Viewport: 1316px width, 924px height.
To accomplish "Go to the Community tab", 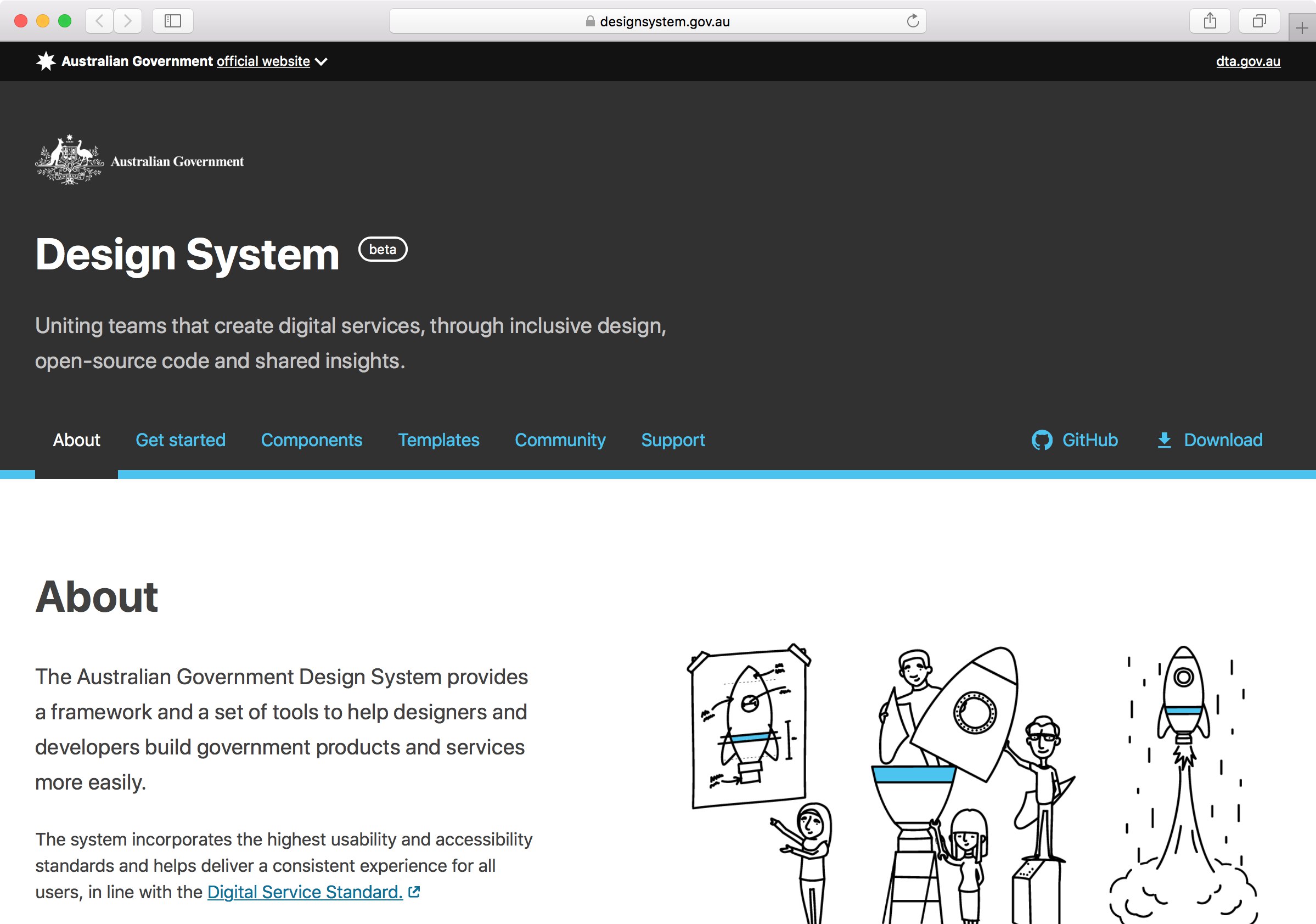I will tap(560, 440).
